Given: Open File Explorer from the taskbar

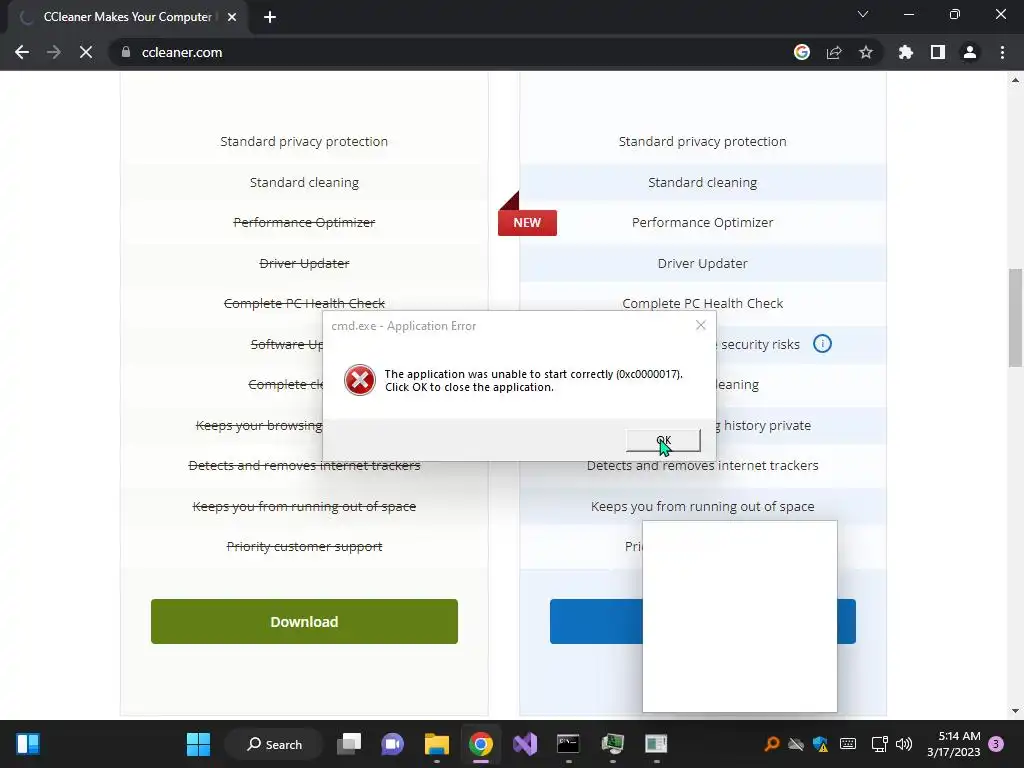Looking at the screenshot, I should click(436, 744).
